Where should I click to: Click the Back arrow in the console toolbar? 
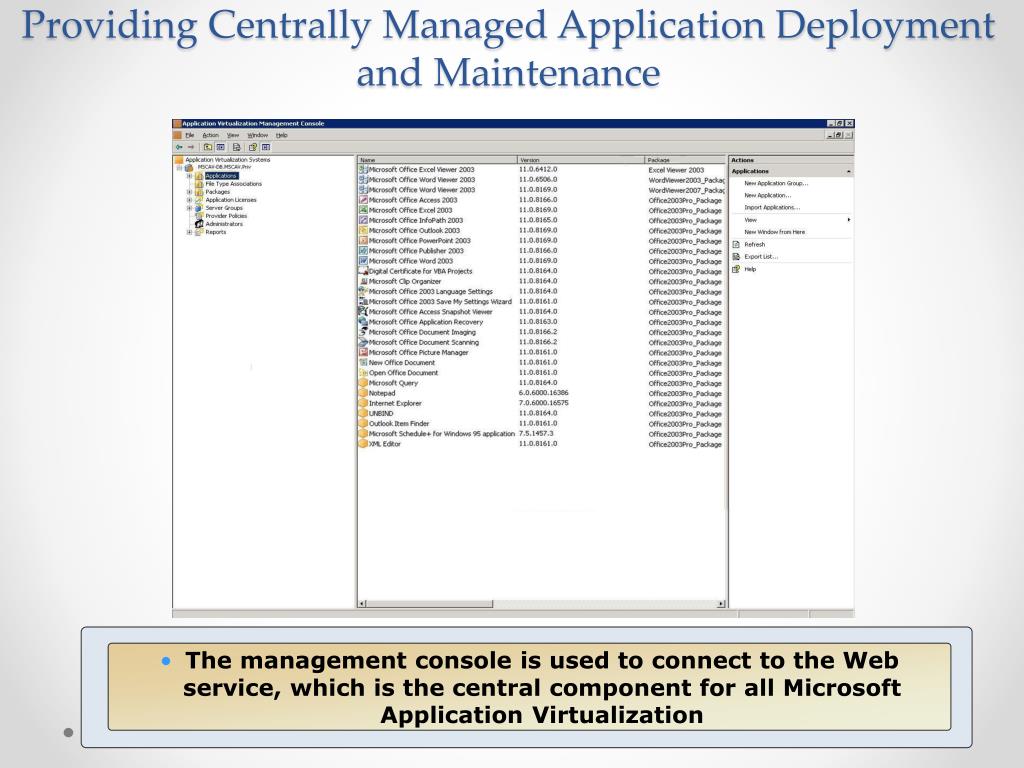click(179, 148)
